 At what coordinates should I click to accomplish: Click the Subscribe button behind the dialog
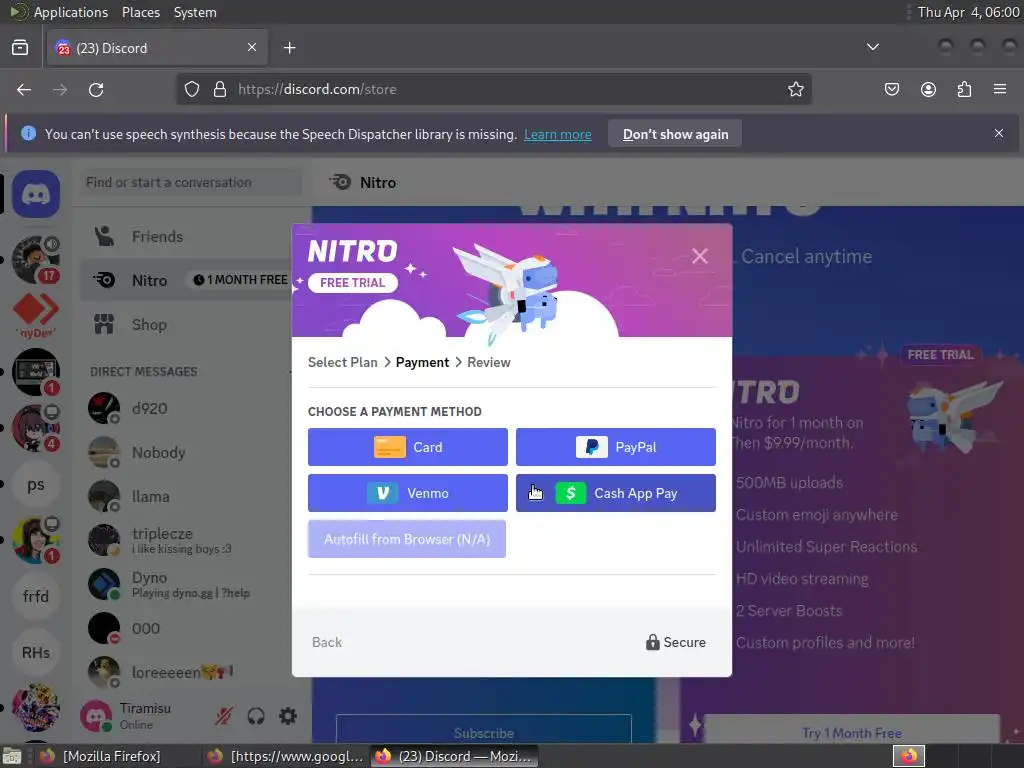pyautogui.click(x=484, y=733)
